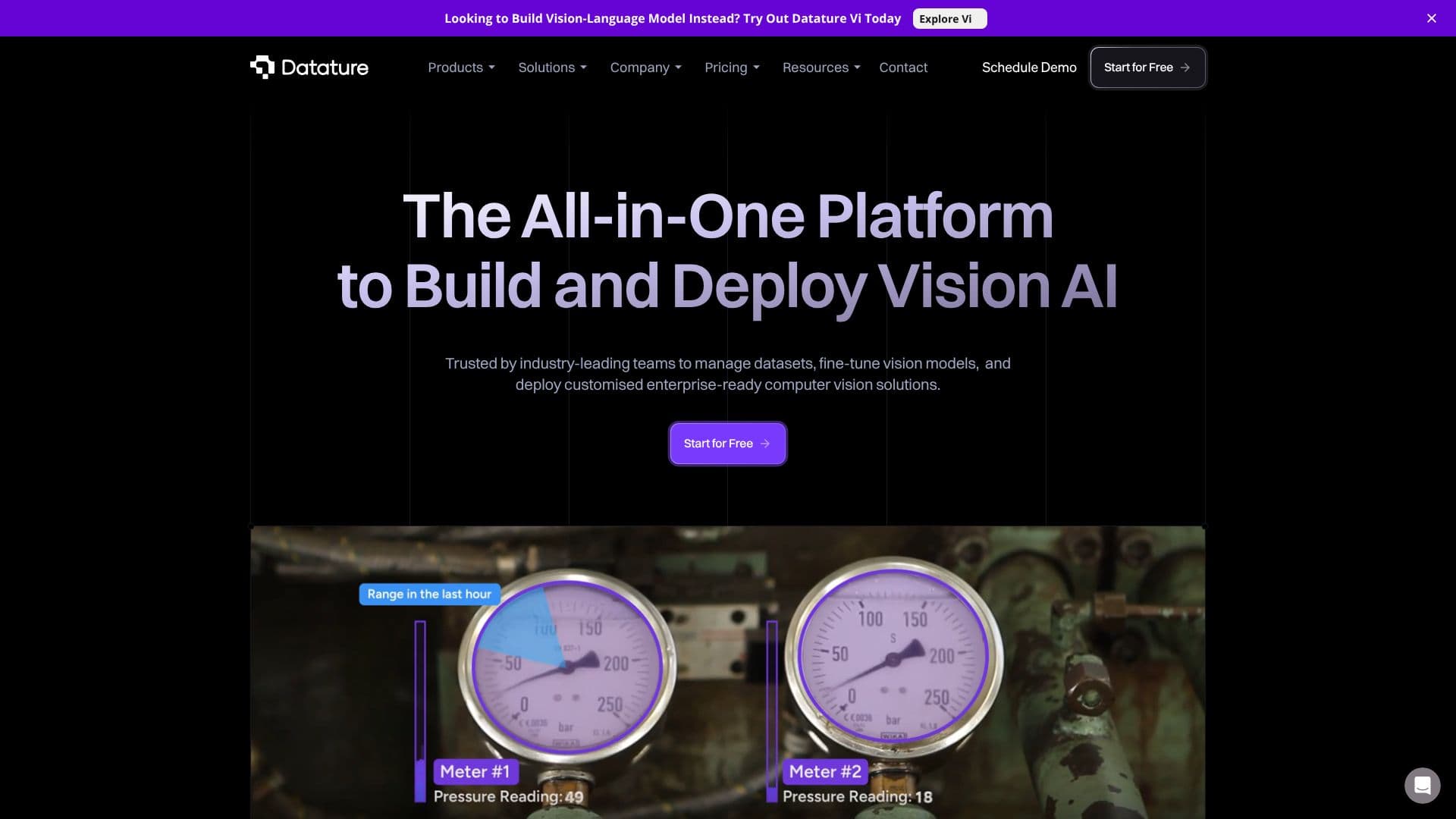Viewport: 1456px width, 819px height.
Task: Dismiss the purple announcement banner
Action: pos(1431,18)
